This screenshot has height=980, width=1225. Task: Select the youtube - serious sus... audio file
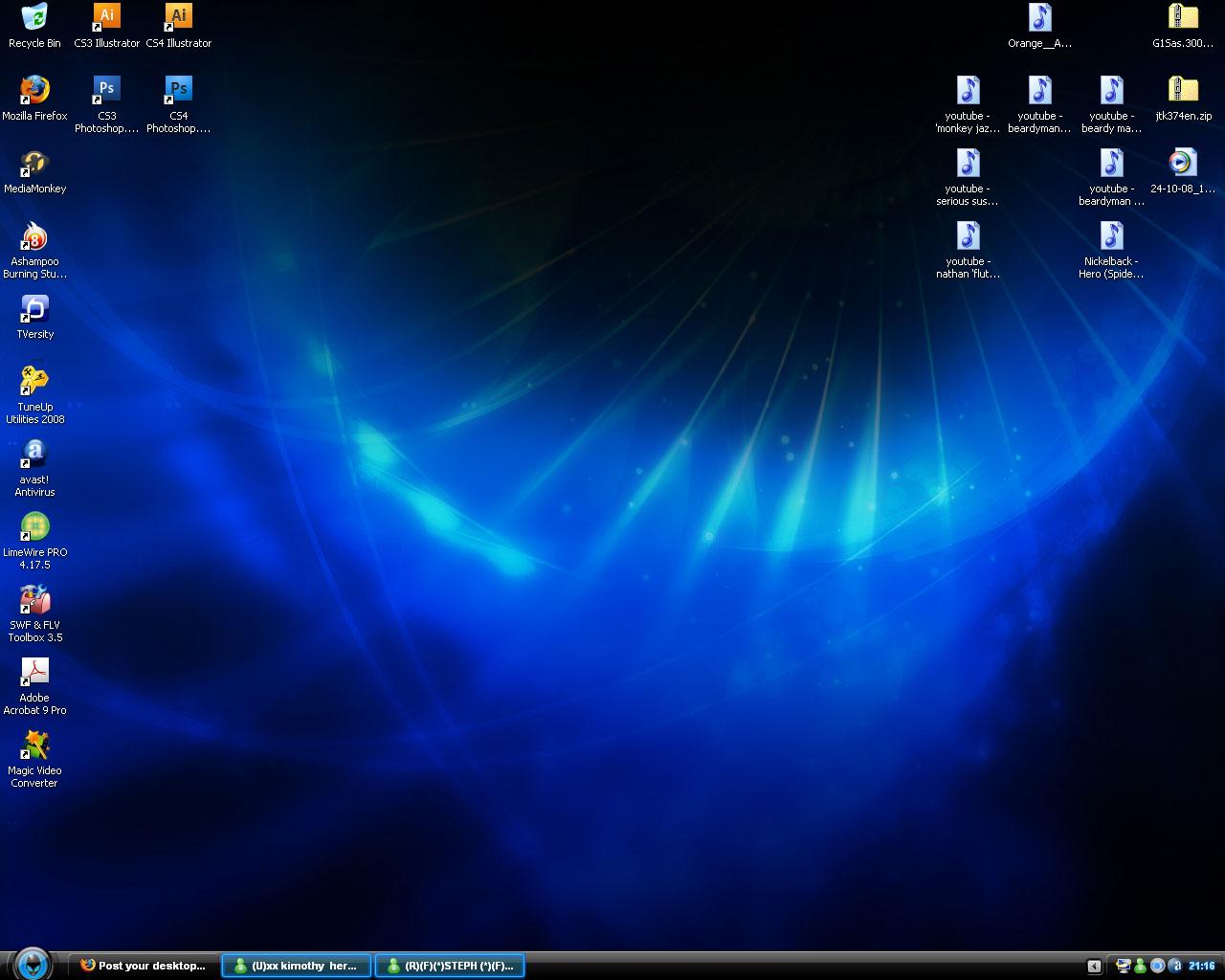pyautogui.click(x=968, y=177)
